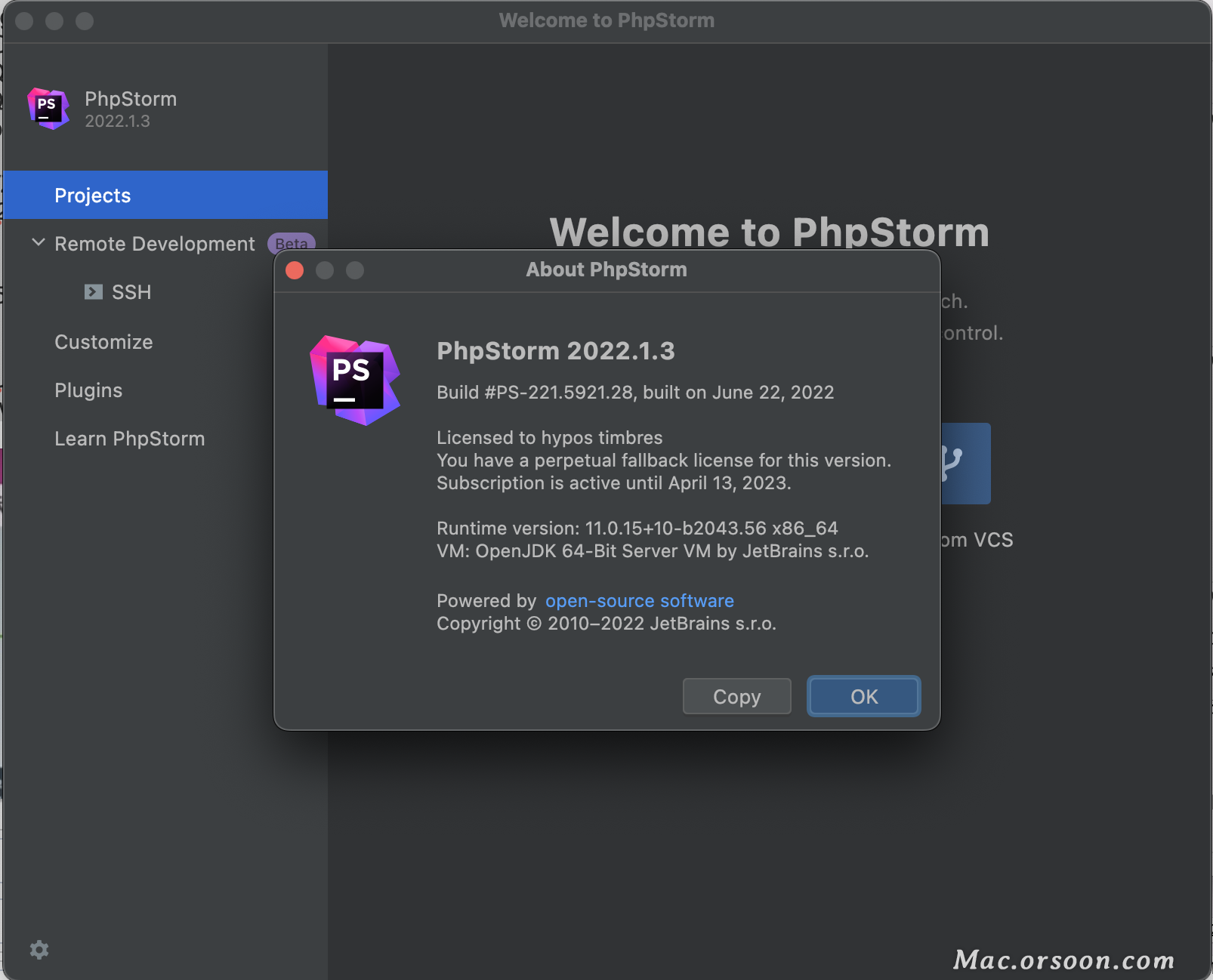Screen dimensions: 1213x980
Task: Confirm the About dialog with OK
Action: (x=864, y=696)
